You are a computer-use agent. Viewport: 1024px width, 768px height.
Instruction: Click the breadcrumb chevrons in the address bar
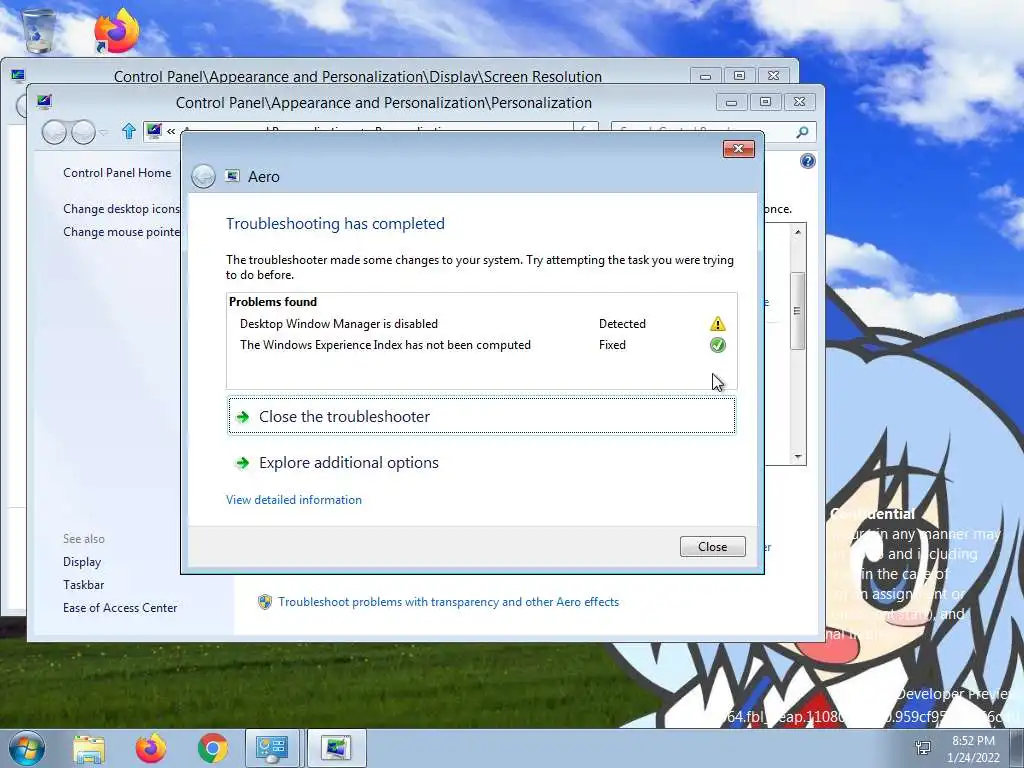(x=171, y=131)
